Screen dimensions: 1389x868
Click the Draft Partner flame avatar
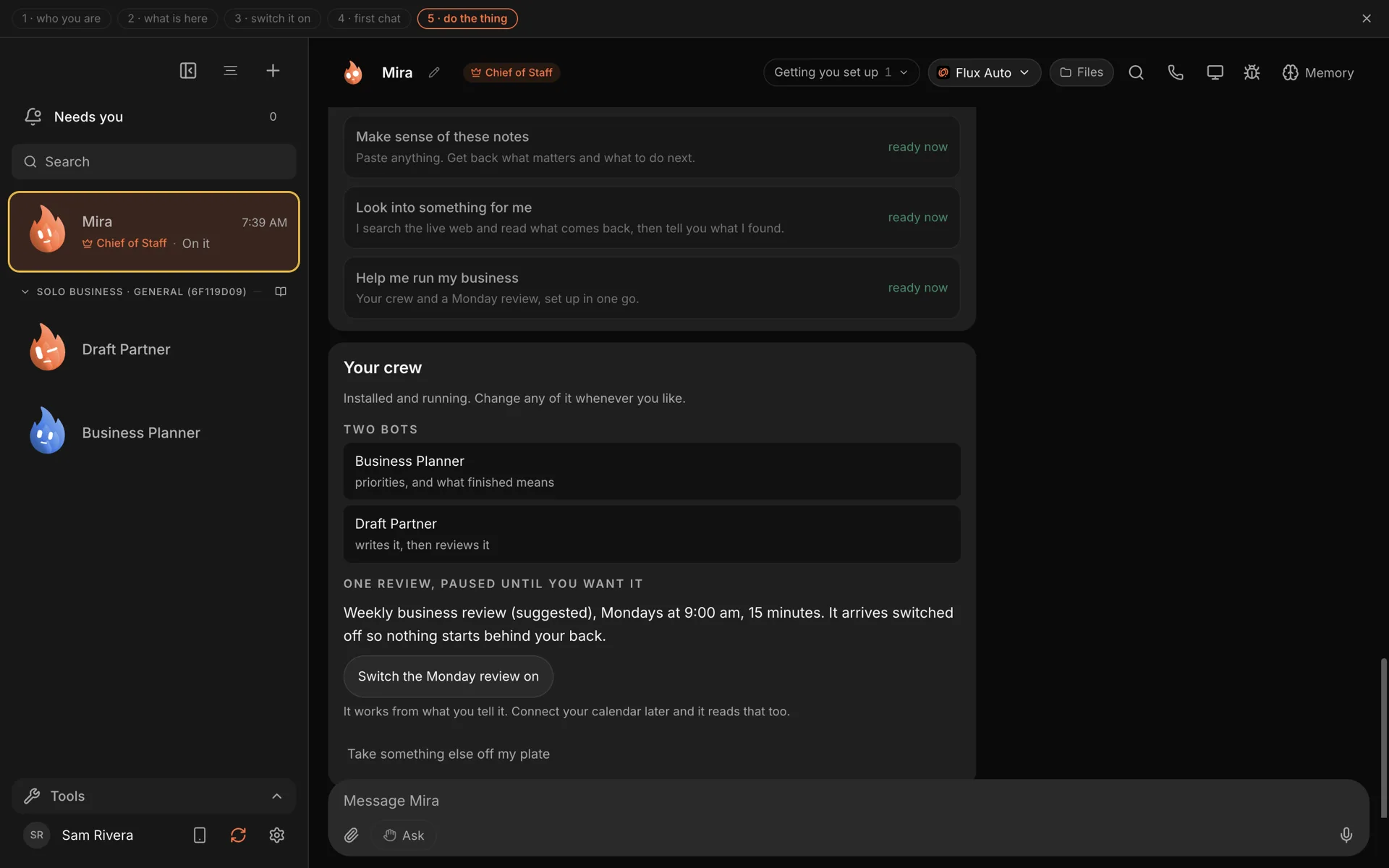[x=47, y=347]
